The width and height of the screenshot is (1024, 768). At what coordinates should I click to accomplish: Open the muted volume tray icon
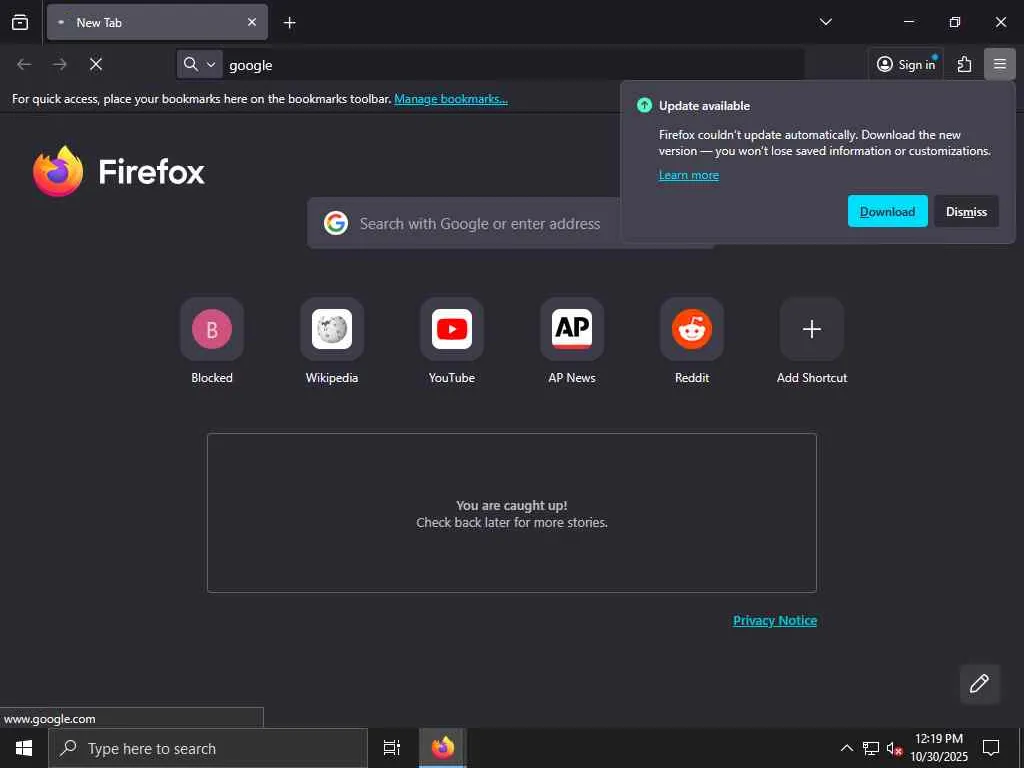click(x=894, y=748)
